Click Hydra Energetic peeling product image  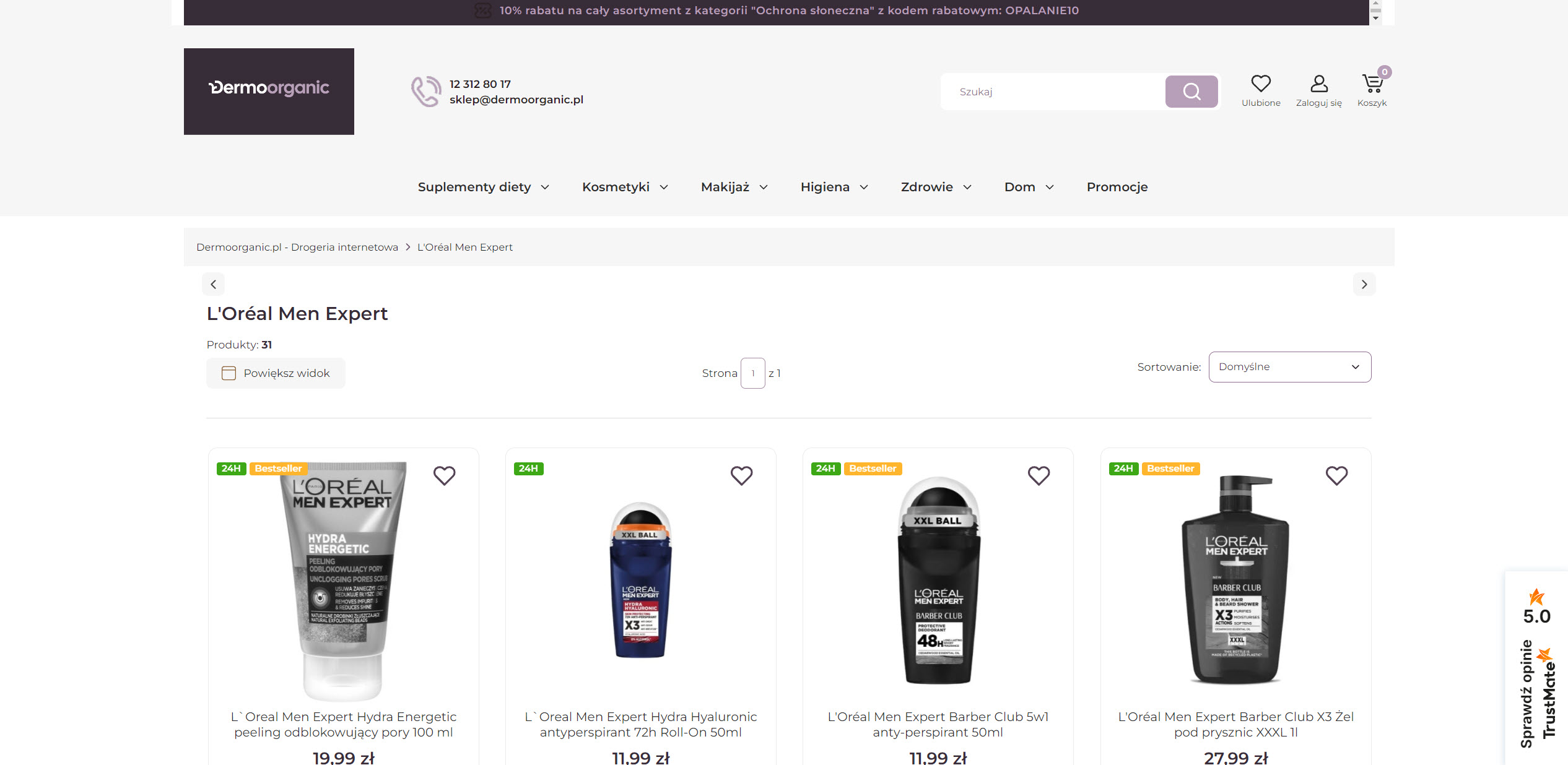(344, 581)
